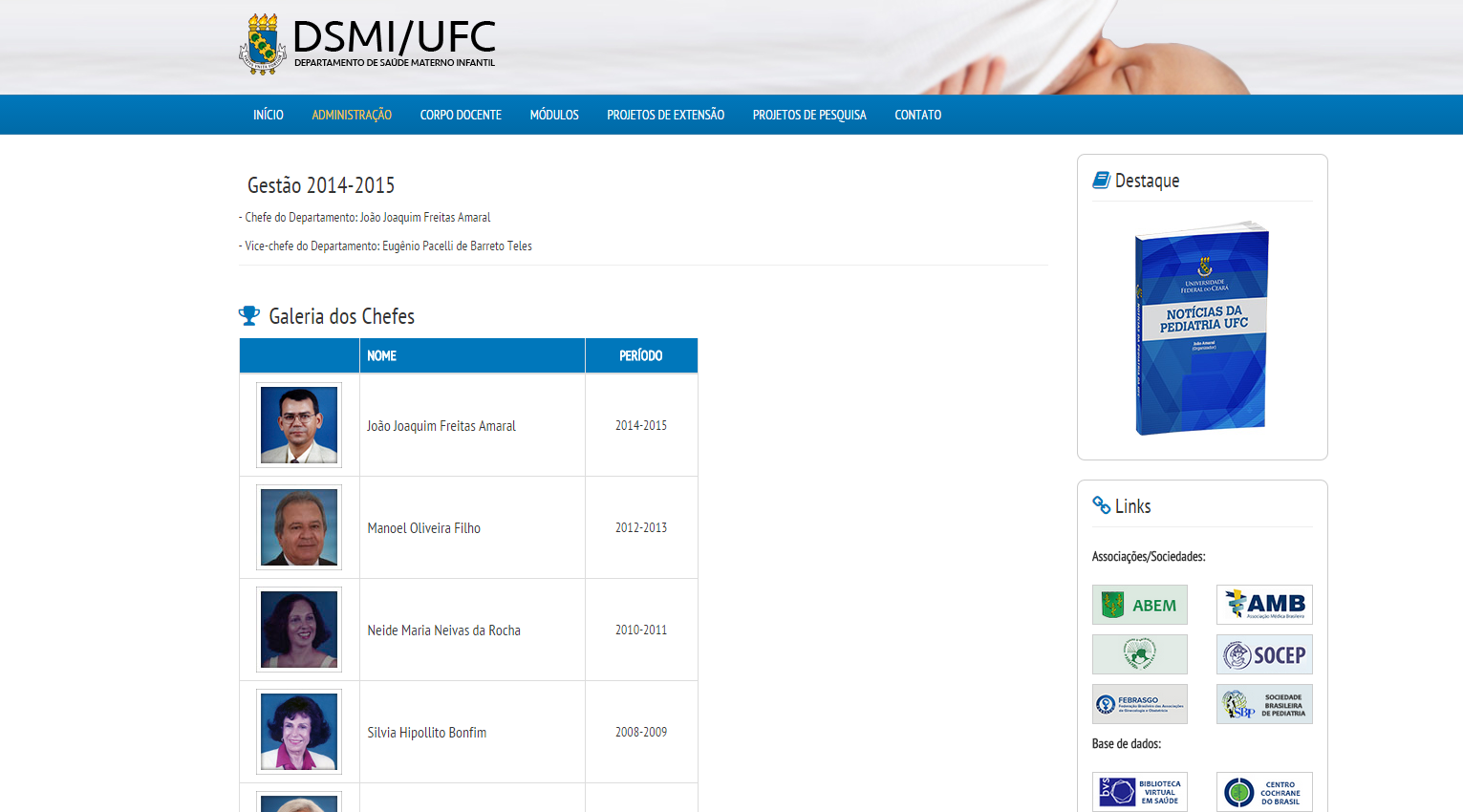This screenshot has width=1463, height=812.
Task: Click the PERÍODO column header
Action: click(641, 355)
